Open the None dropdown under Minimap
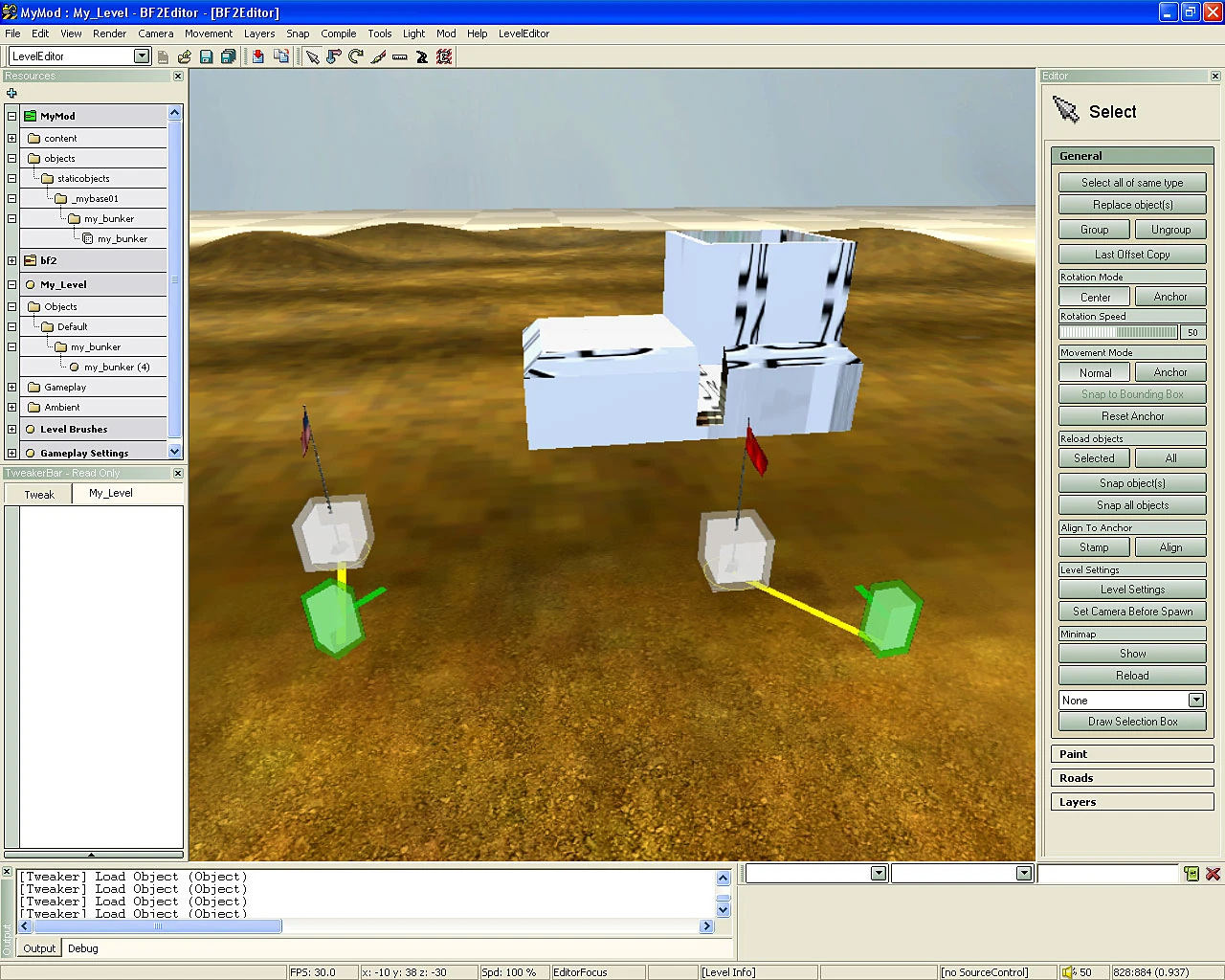 click(x=1196, y=701)
